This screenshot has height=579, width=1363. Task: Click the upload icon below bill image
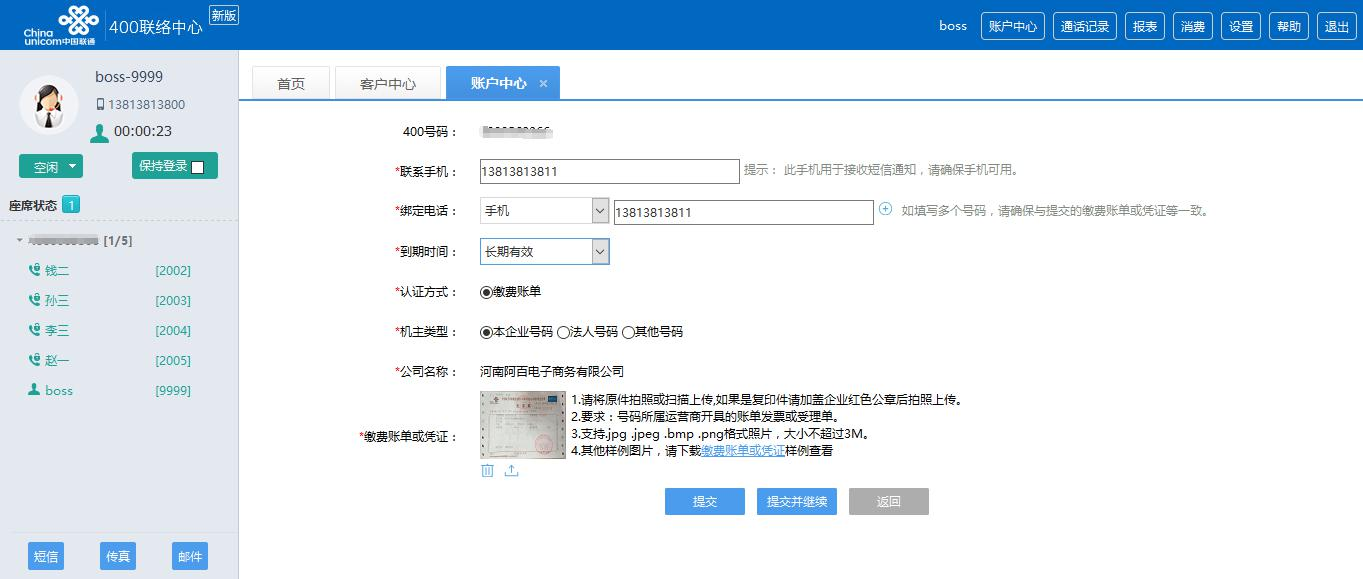tap(511, 471)
